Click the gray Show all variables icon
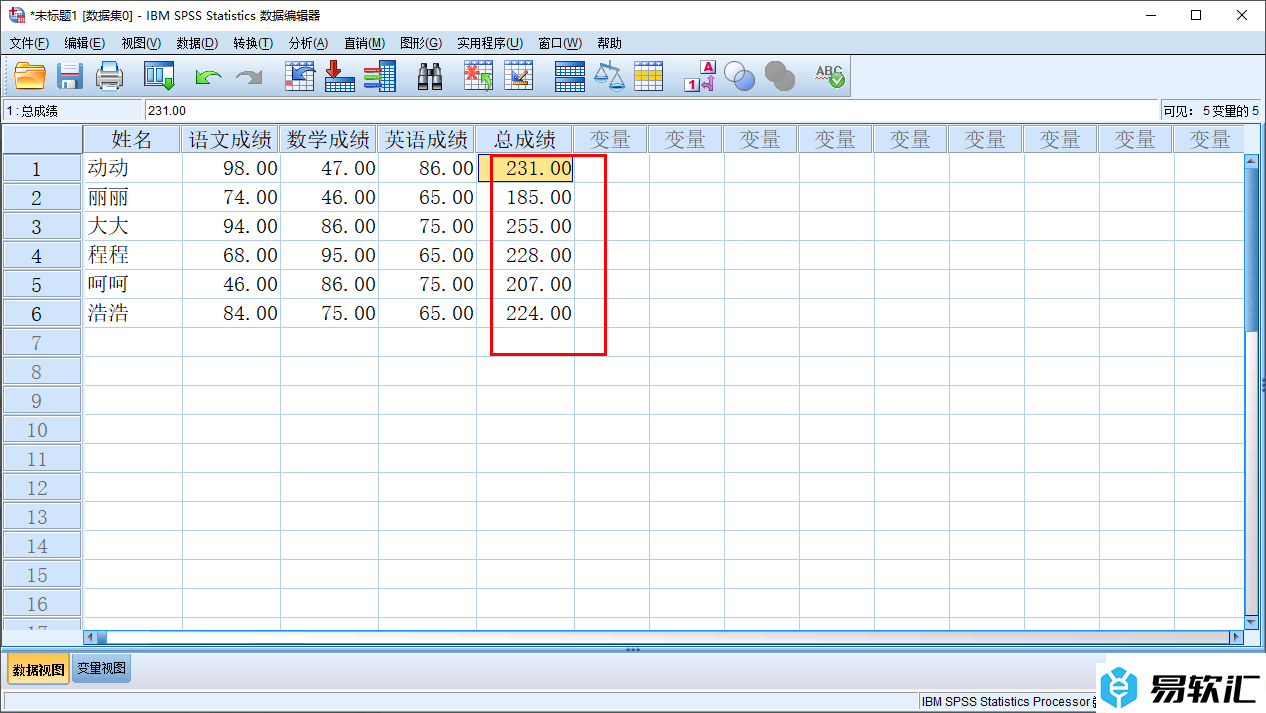Viewport: 1266px width, 713px height. 779,77
